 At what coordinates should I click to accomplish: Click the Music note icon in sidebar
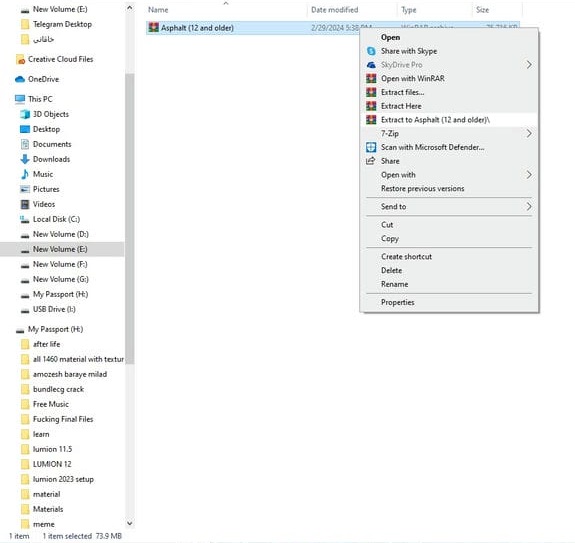point(25,174)
